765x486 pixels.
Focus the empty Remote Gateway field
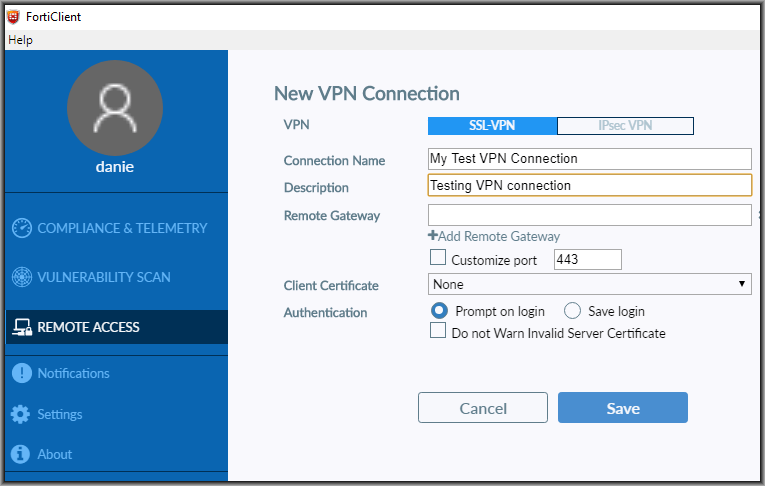[589, 215]
